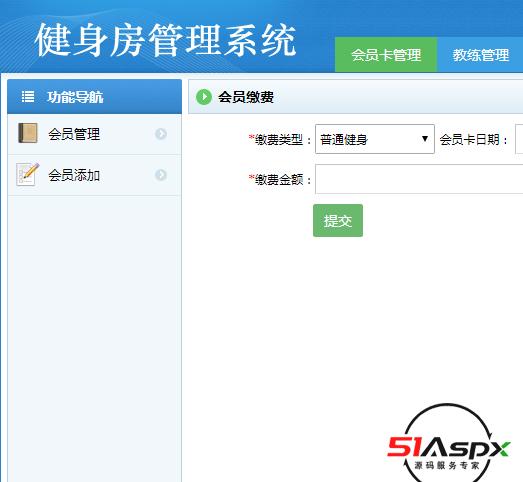The image size is (523, 482).
Task: Click the round arrow icon on 会员添加 row
Action: click(x=161, y=174)
